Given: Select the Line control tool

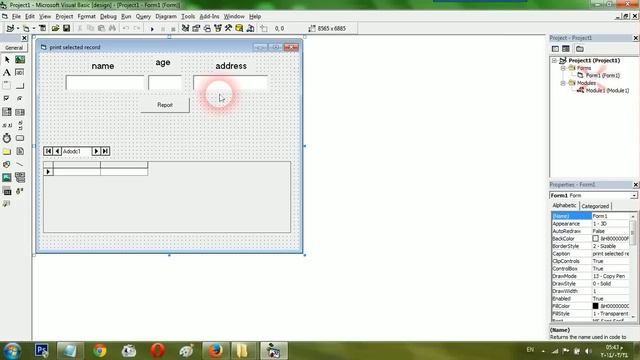Looking at the screenshot, I should point(20,164).
